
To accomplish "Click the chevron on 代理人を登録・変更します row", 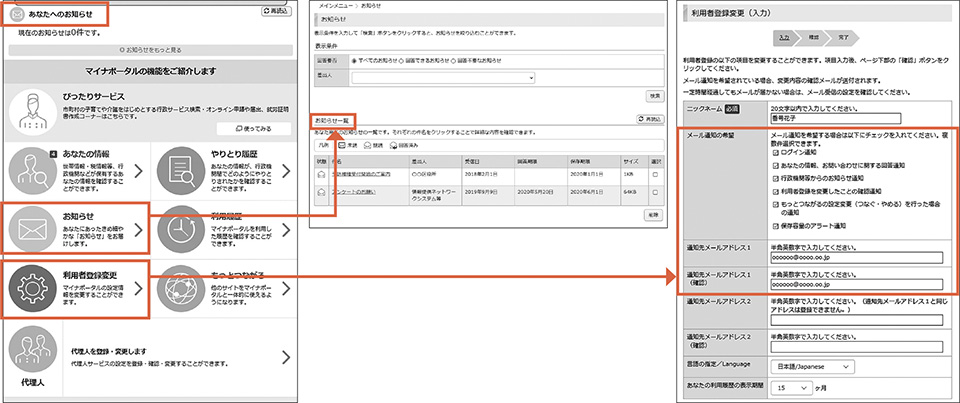I will click(x=285, y=357).
